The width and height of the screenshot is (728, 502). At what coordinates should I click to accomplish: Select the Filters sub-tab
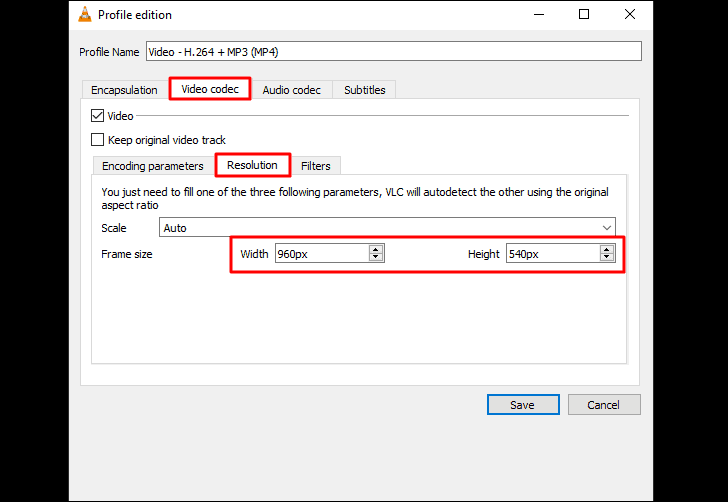(x=316, y=166)
